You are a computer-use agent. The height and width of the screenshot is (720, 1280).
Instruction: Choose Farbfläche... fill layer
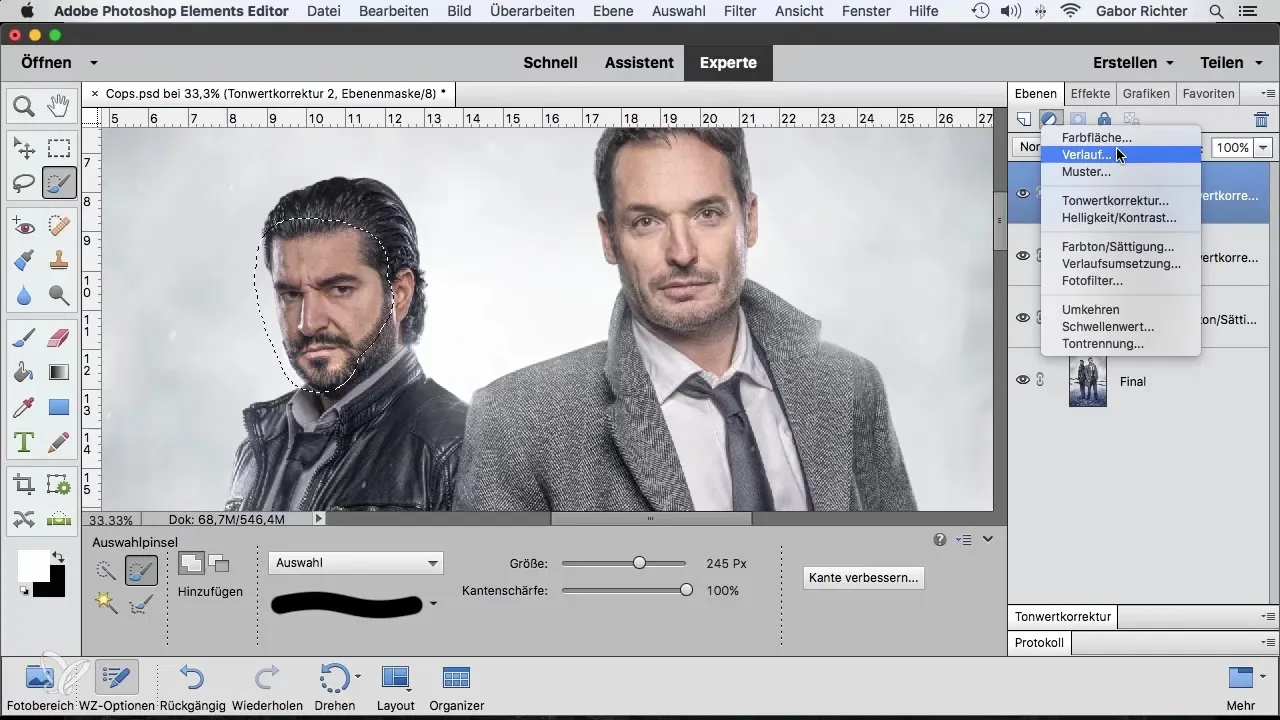1120,137
